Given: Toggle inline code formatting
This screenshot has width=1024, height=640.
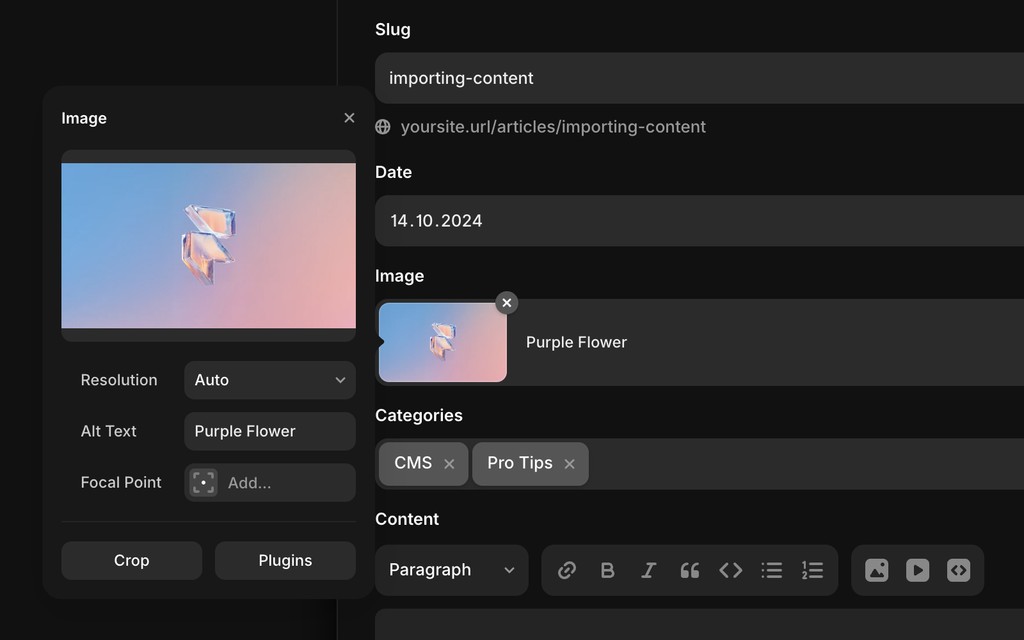Looking at the screenshot, I should (730, 569).
